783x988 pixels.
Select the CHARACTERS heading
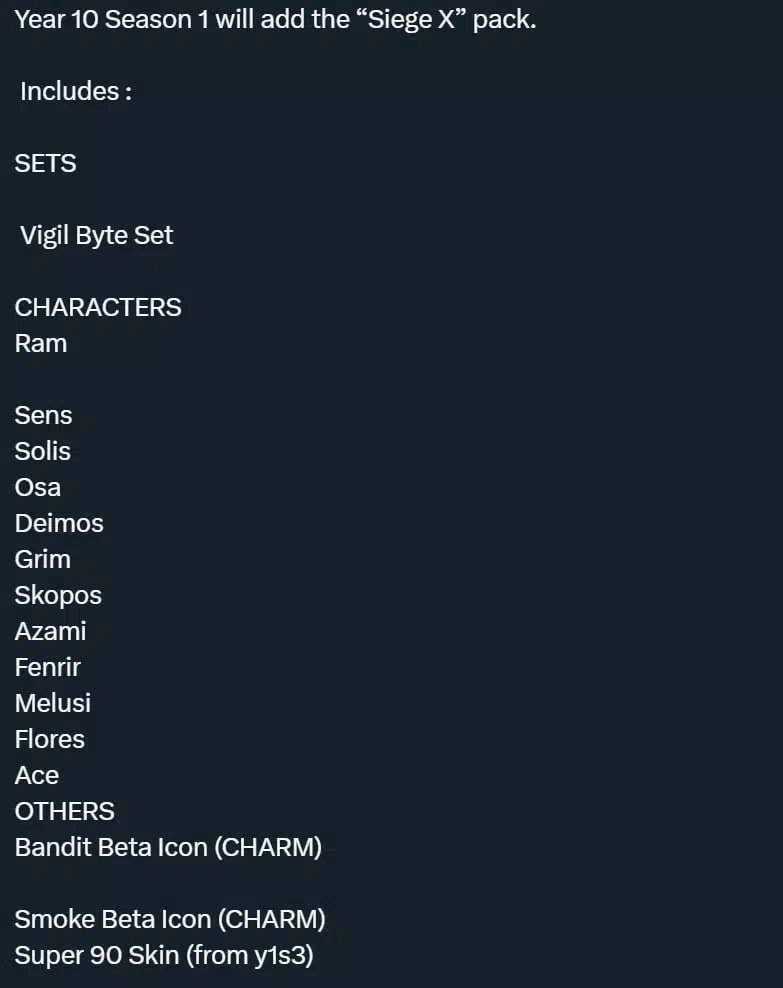(x=98, y=307)
